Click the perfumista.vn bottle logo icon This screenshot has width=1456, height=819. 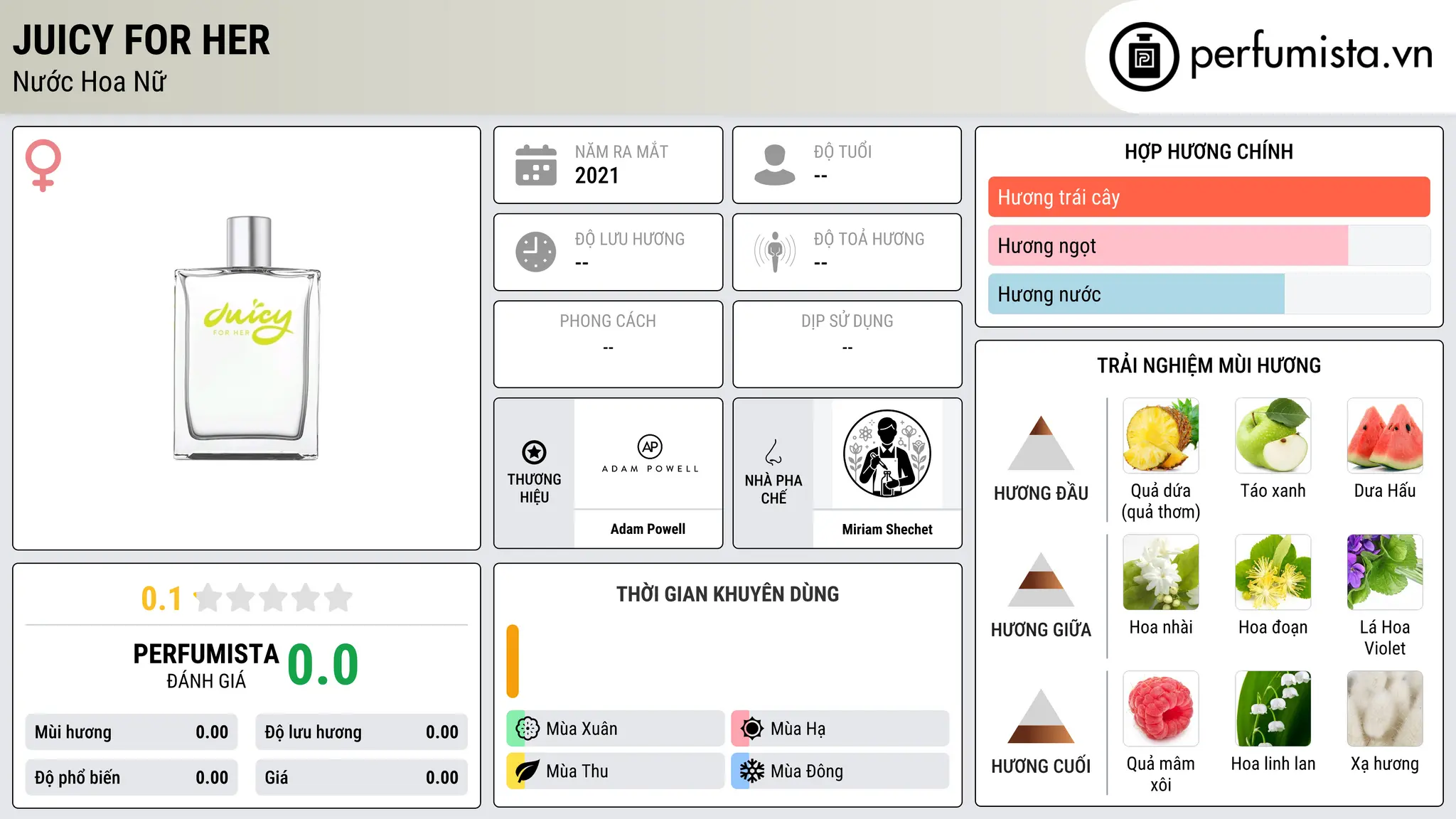pos(1144,57)
